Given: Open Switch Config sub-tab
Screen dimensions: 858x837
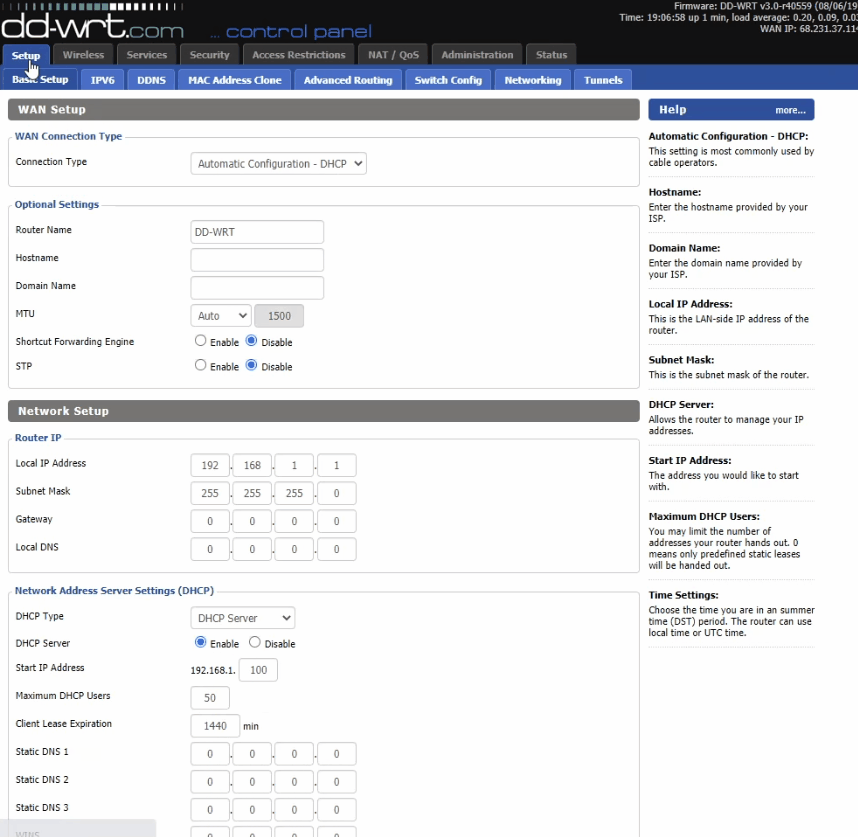Looking at the screenshot, I should click(448, 80).
